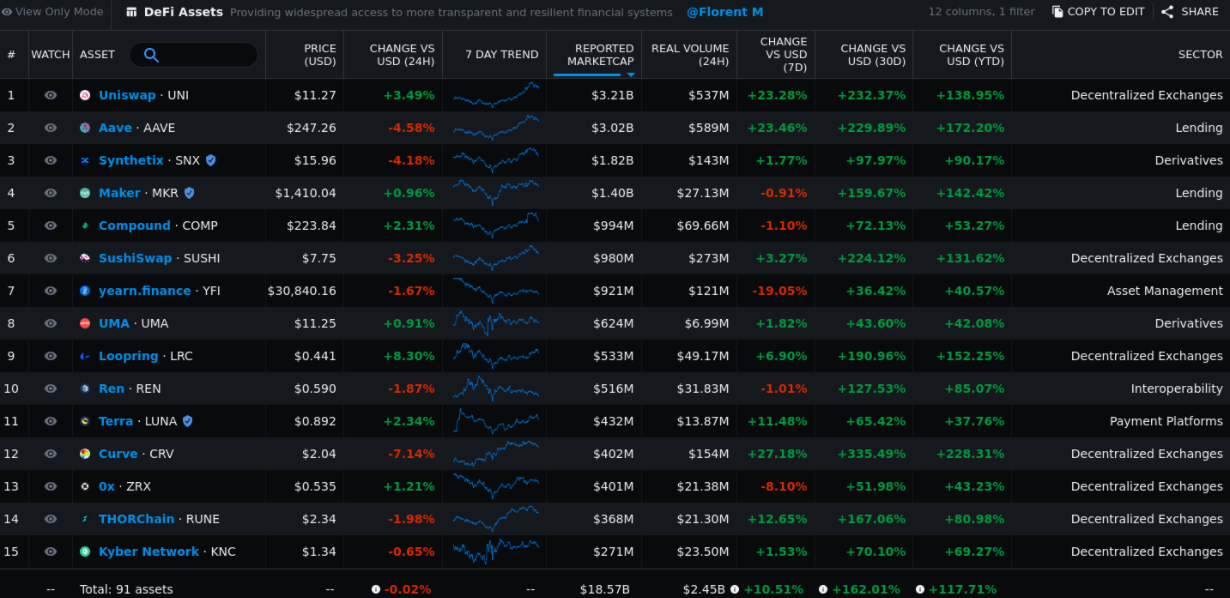This screenshot has height=598, width=1230.
Task: Sort by Real Volume (24H) column header
Action: pos(689,55)
